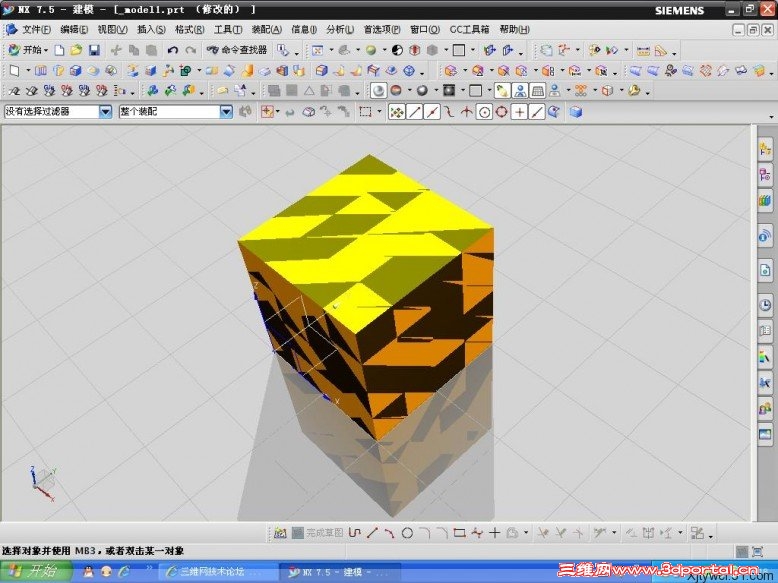
Task: Click the Windows 开始 Start button
Action: [36, 572]
